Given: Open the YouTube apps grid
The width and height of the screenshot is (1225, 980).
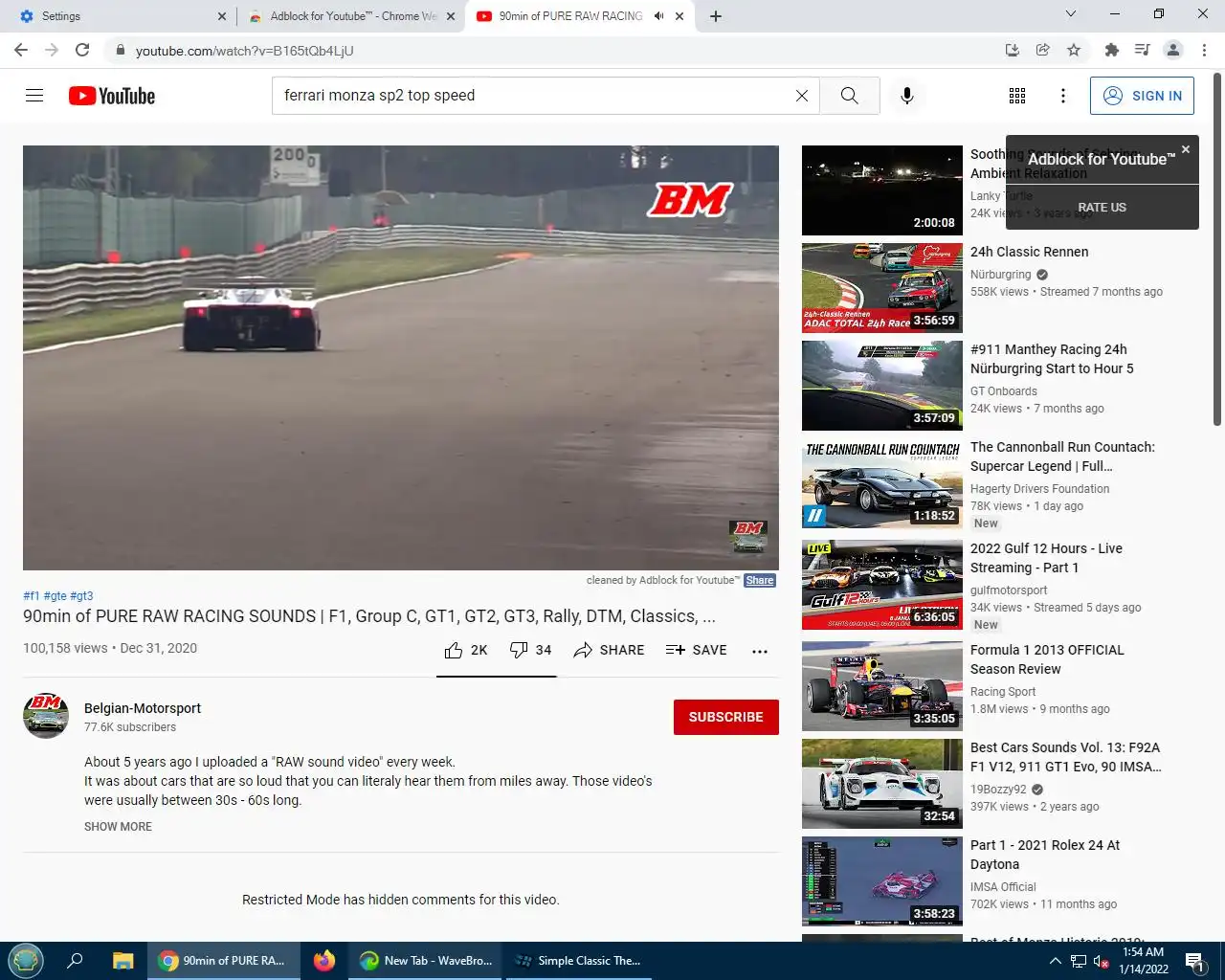Looking at the screenshot, I should 1017,96.
